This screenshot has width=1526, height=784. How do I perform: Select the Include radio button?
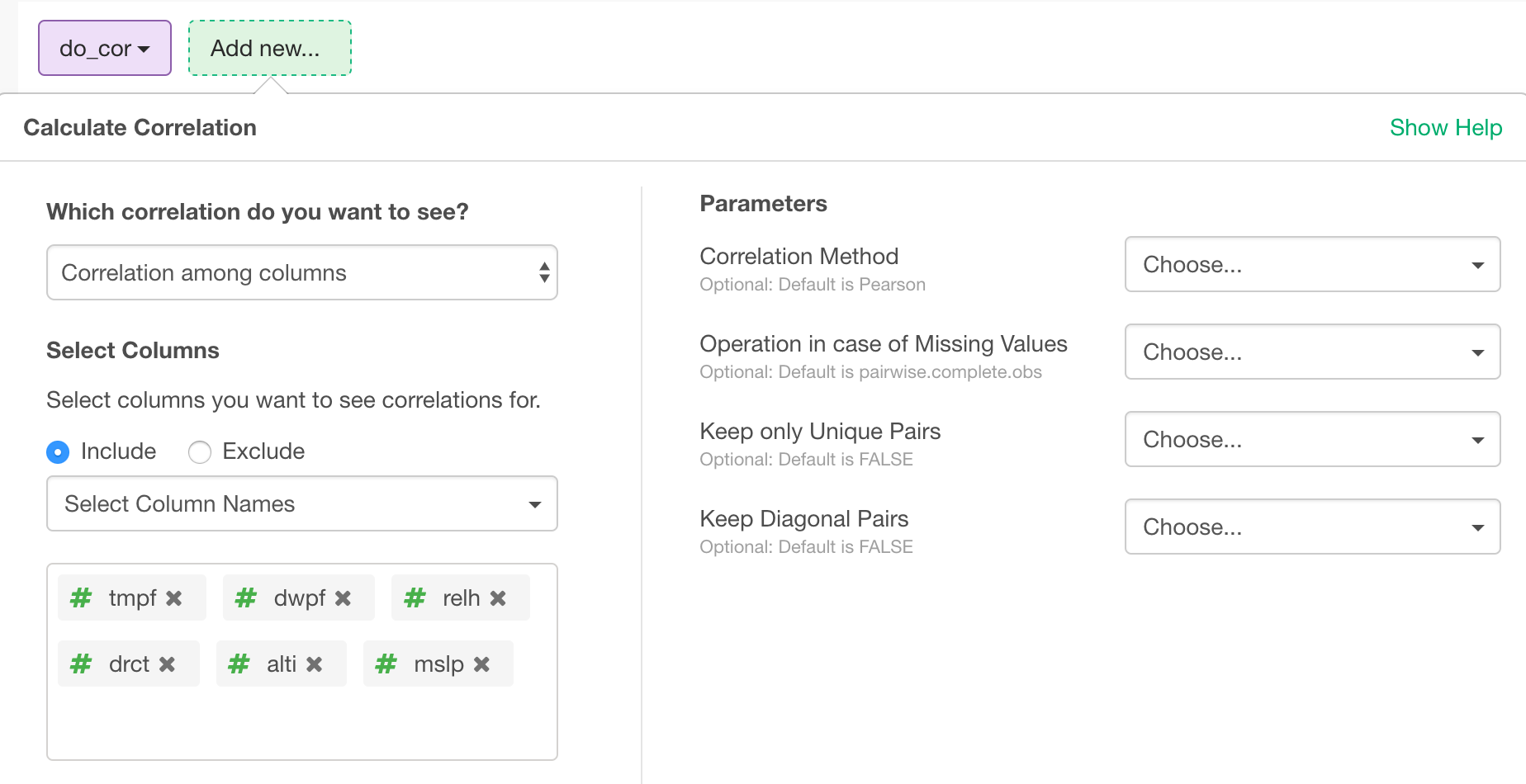tap(56, 452)
